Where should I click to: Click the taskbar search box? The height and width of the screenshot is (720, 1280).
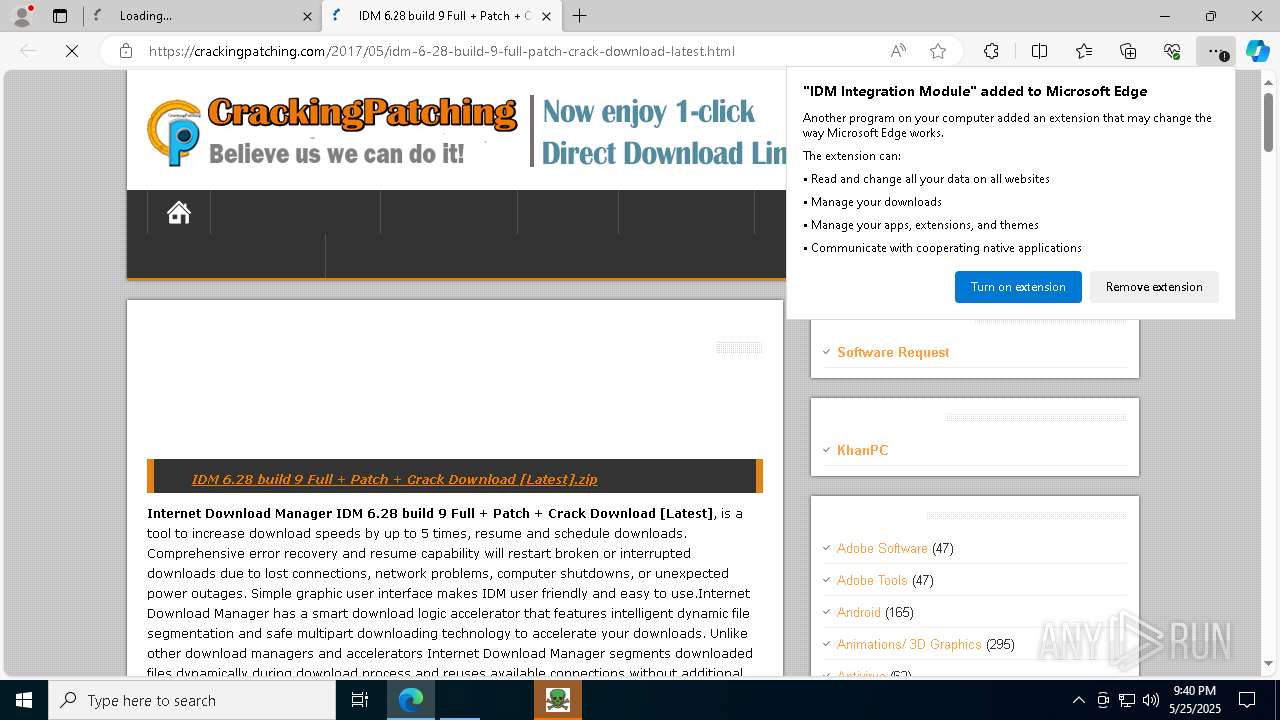pos(192,700)
